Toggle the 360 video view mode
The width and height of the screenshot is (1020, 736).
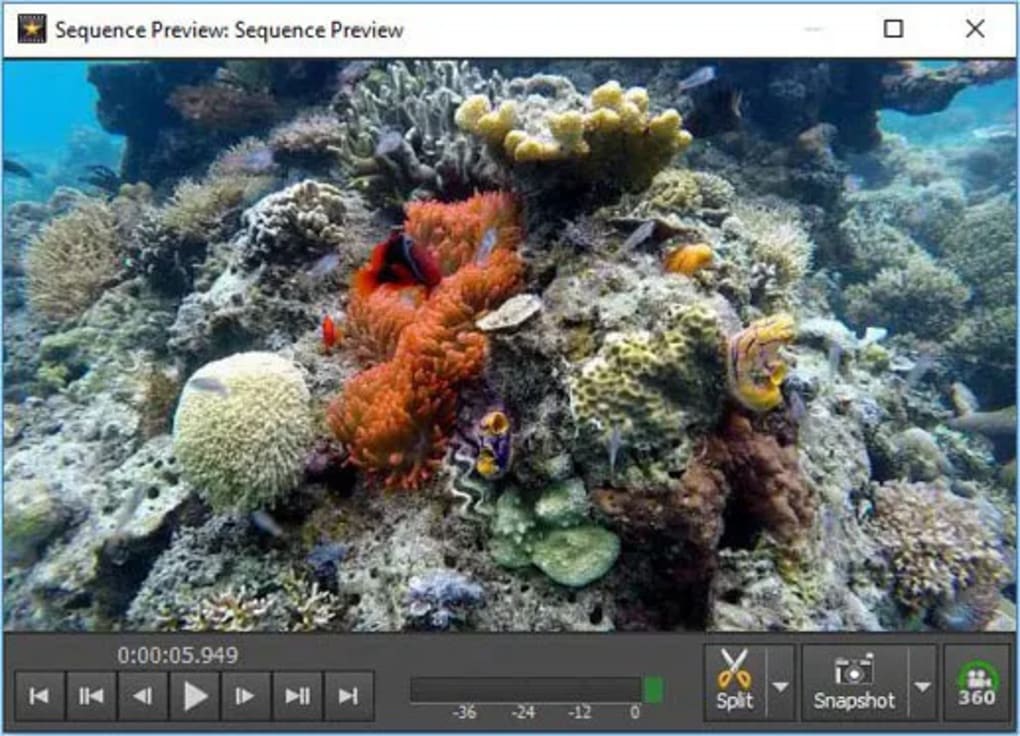click(x=976, y=682)
